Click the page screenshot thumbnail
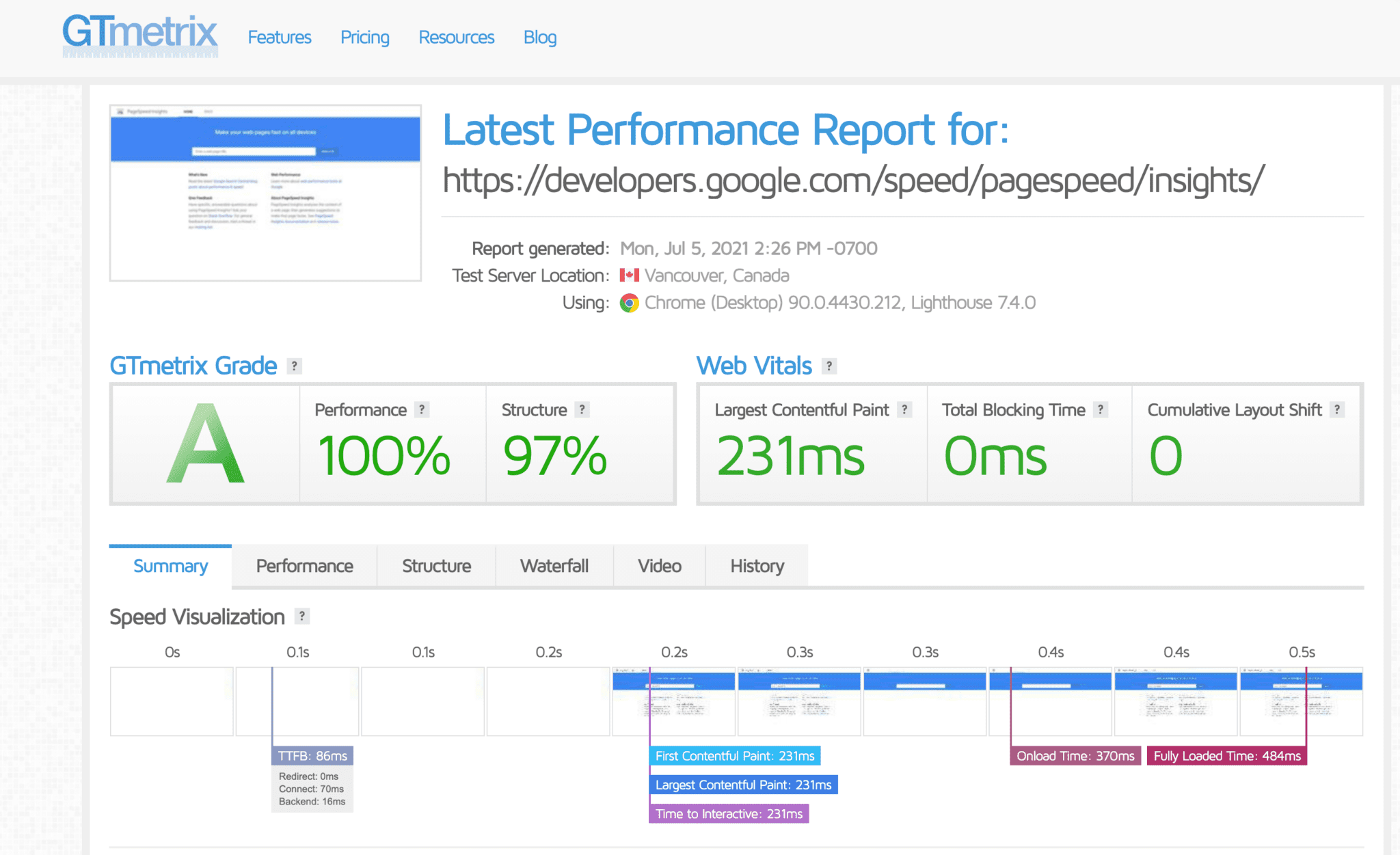Viewport: 1400px width, 855px height. point(265,193)
